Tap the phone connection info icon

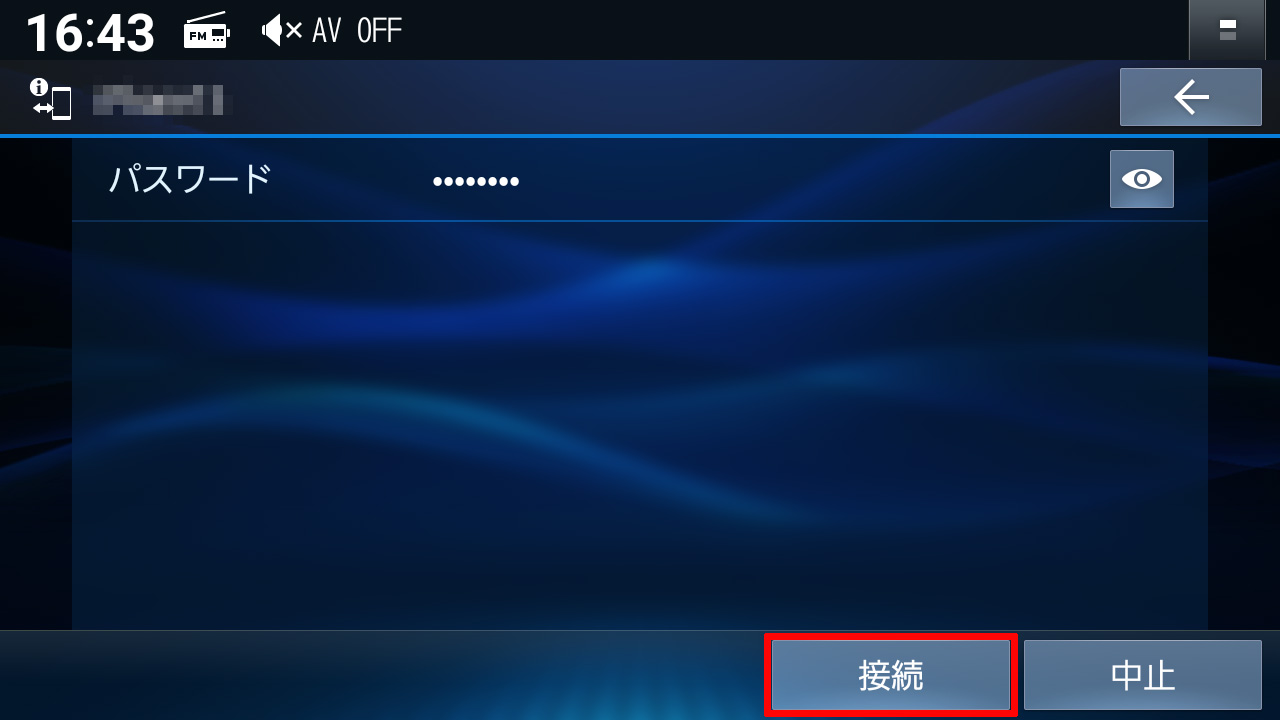[x=51, y=99]
